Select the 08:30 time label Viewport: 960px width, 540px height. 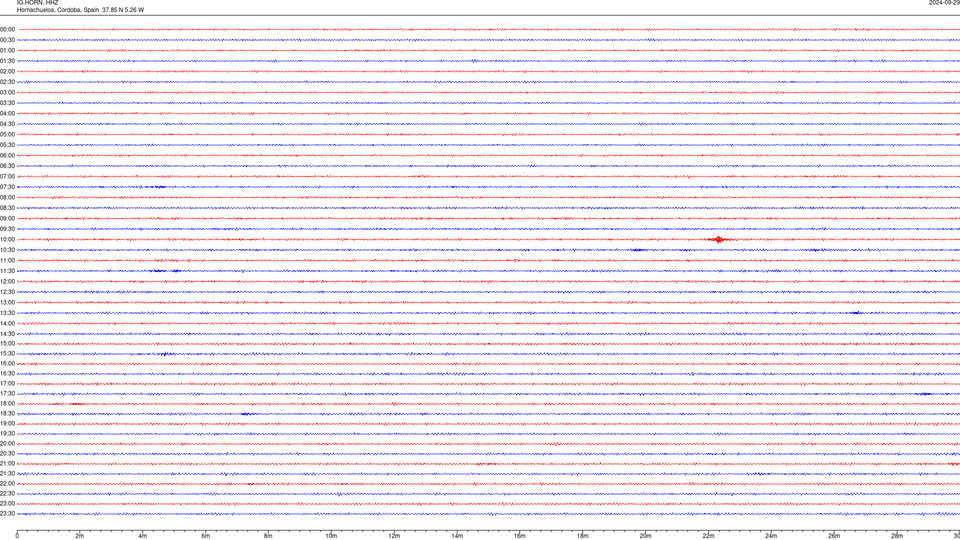[x=7, y=208]
